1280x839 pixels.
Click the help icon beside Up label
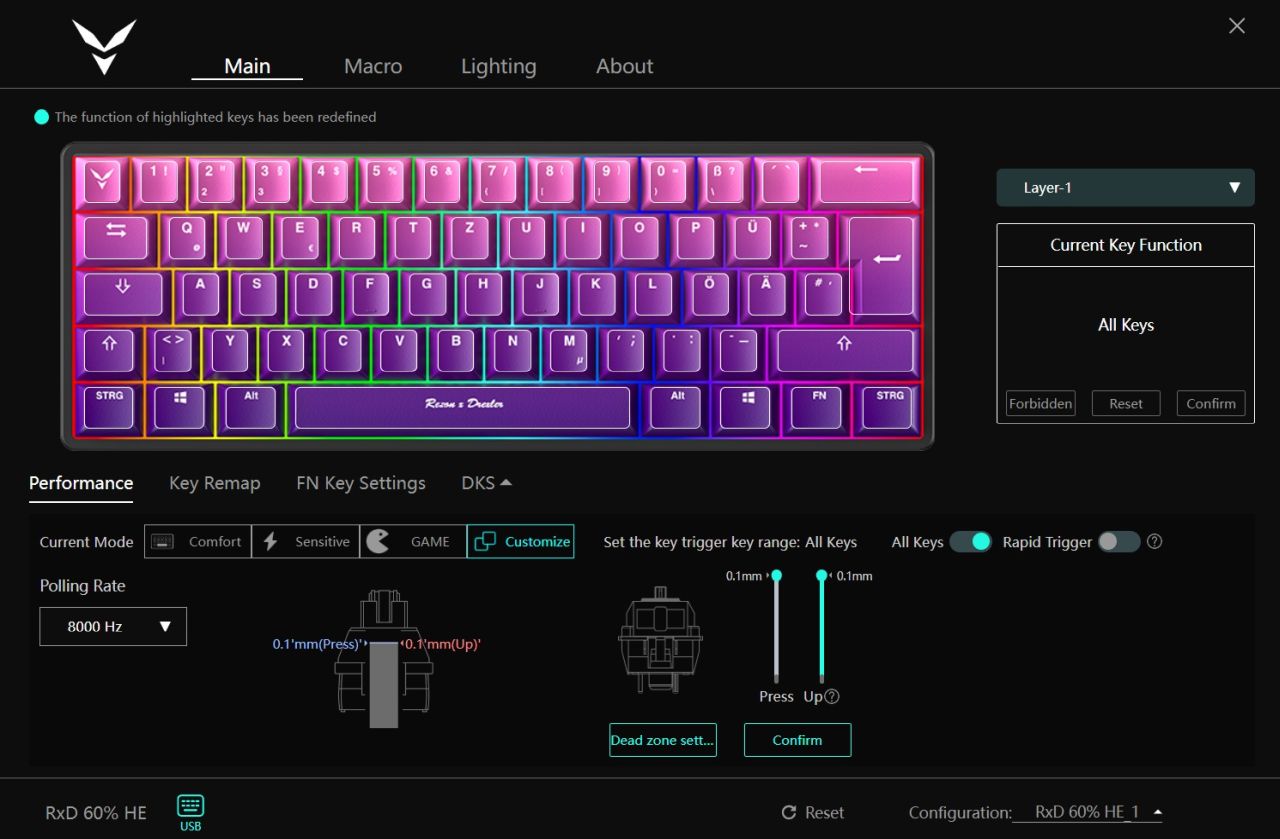[831, 697]
